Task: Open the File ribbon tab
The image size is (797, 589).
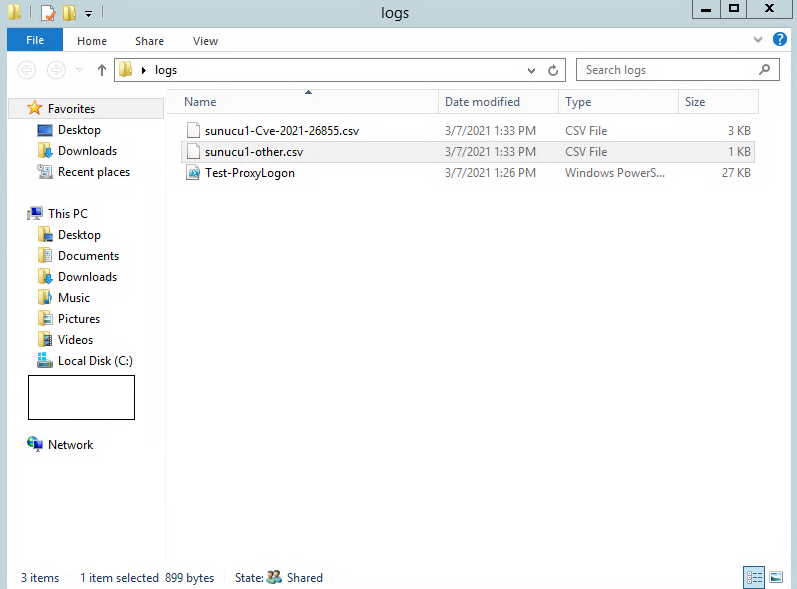Action: click(35, 40)
